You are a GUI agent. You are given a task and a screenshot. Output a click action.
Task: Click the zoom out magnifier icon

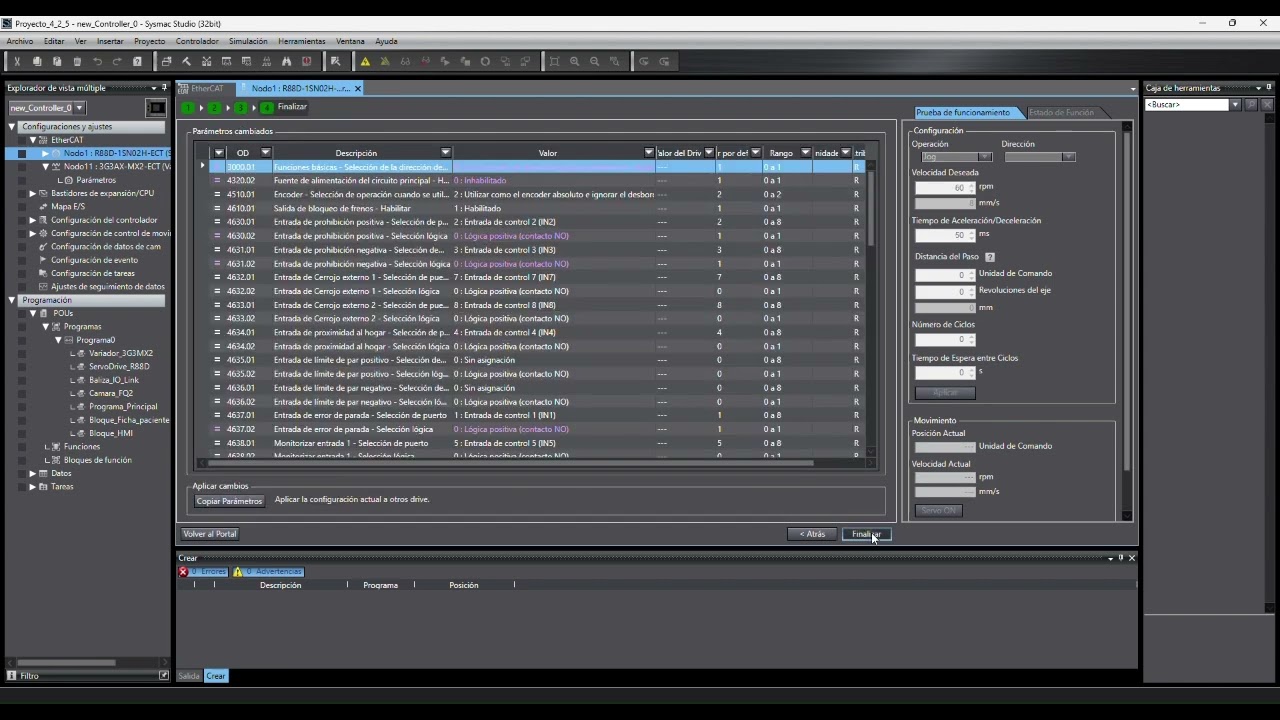pos(595,62)
